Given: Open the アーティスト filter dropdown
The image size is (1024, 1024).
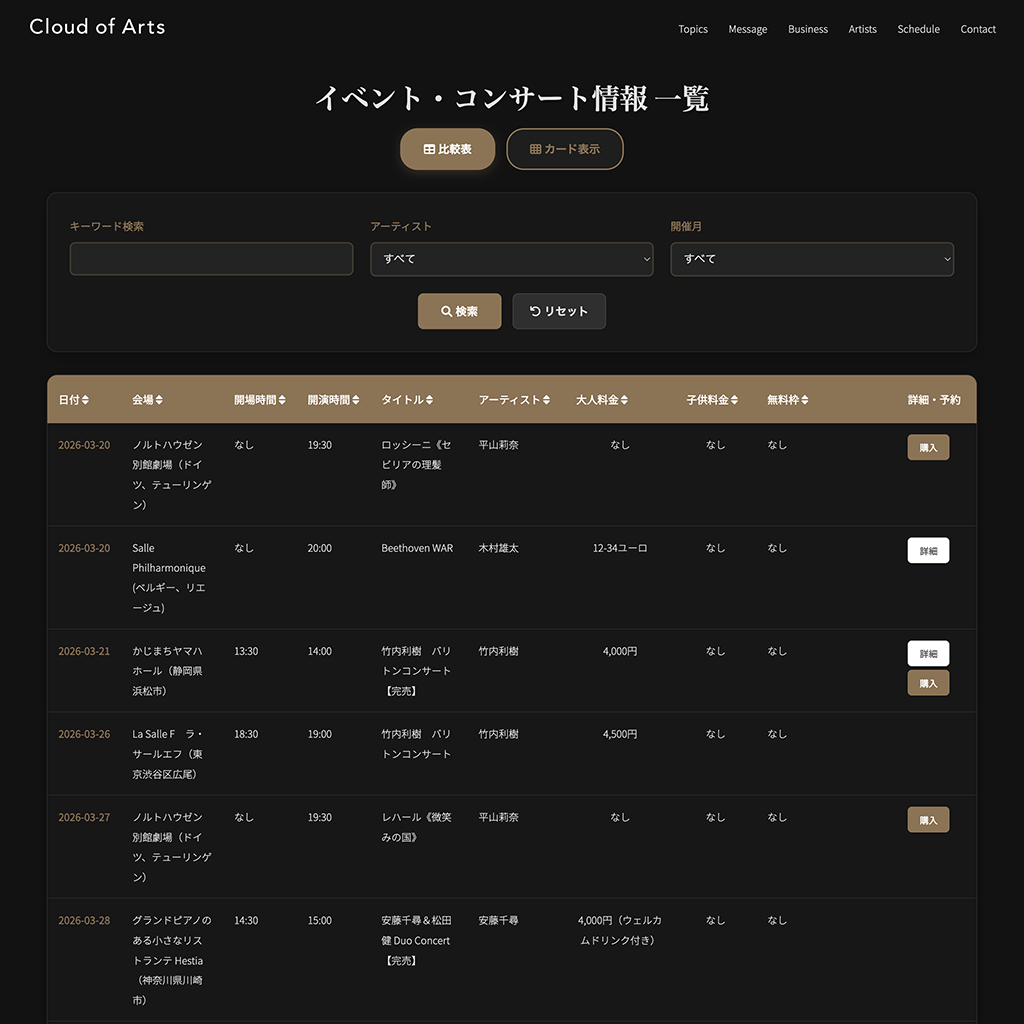Looking at the screenshot, I should tap(511, 259).
